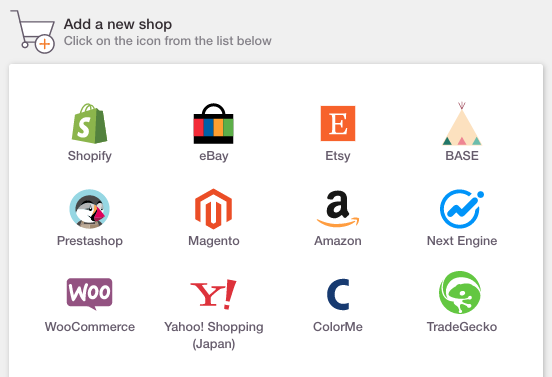Select the Magento hexagon logo

pyautogui.click(x=213, y=209)
